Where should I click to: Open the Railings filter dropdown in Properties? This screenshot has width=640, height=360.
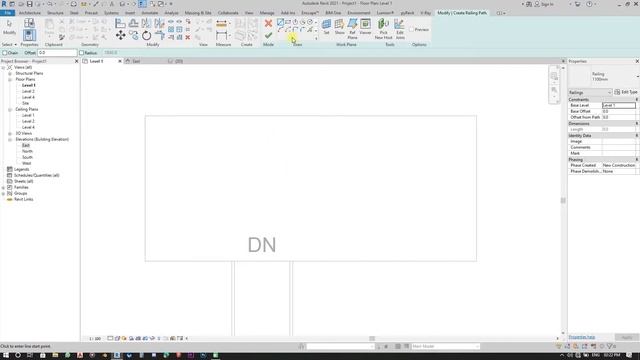(x=590, y=93)
